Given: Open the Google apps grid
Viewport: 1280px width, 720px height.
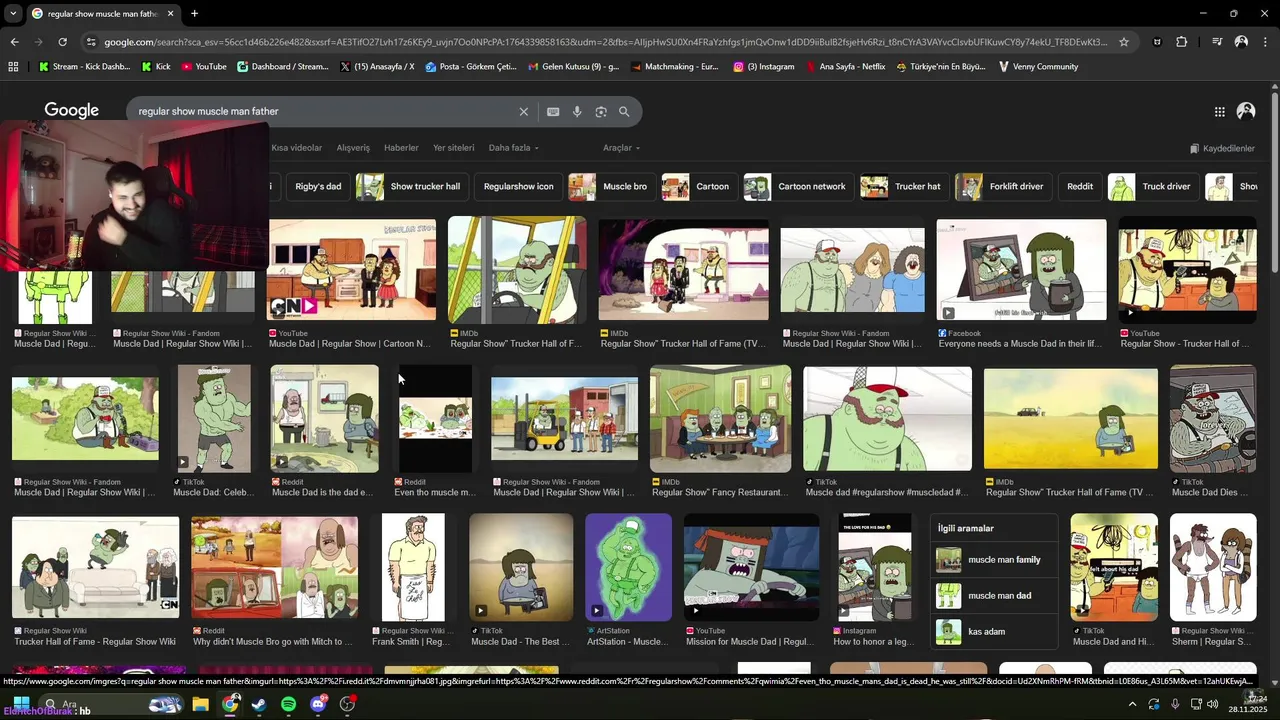Looking at the screenshot, I should tap(1220, 112).
